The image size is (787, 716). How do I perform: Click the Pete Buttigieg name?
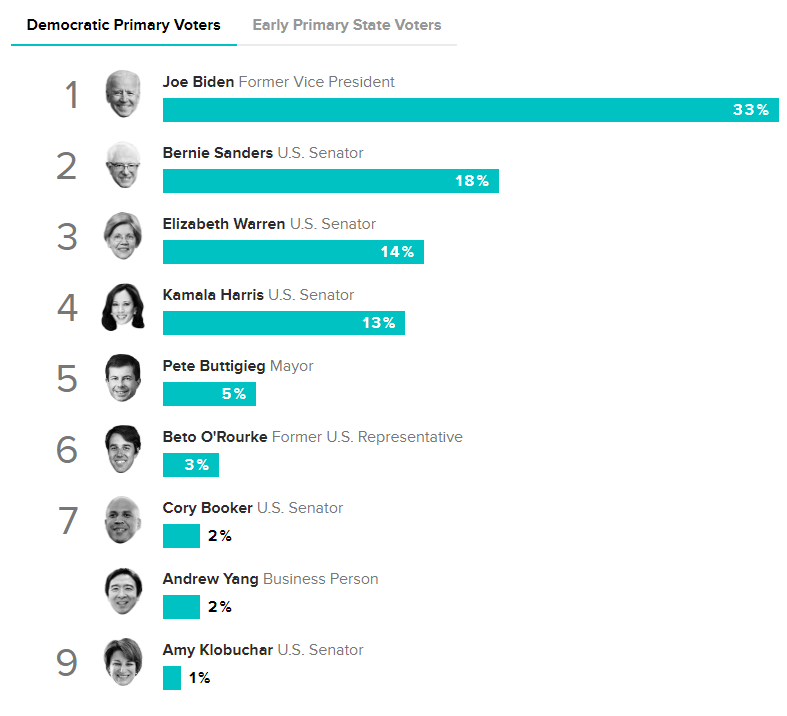pyautogui.click(x=214, y=366)
